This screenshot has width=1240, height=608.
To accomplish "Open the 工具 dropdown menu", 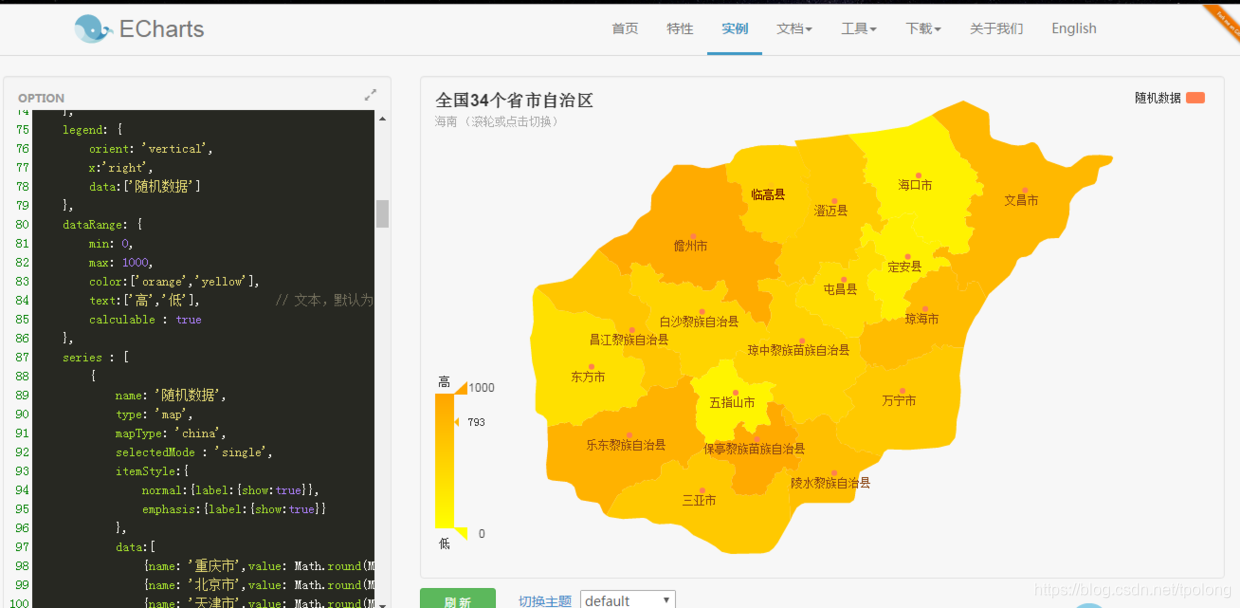I will 857,29.
